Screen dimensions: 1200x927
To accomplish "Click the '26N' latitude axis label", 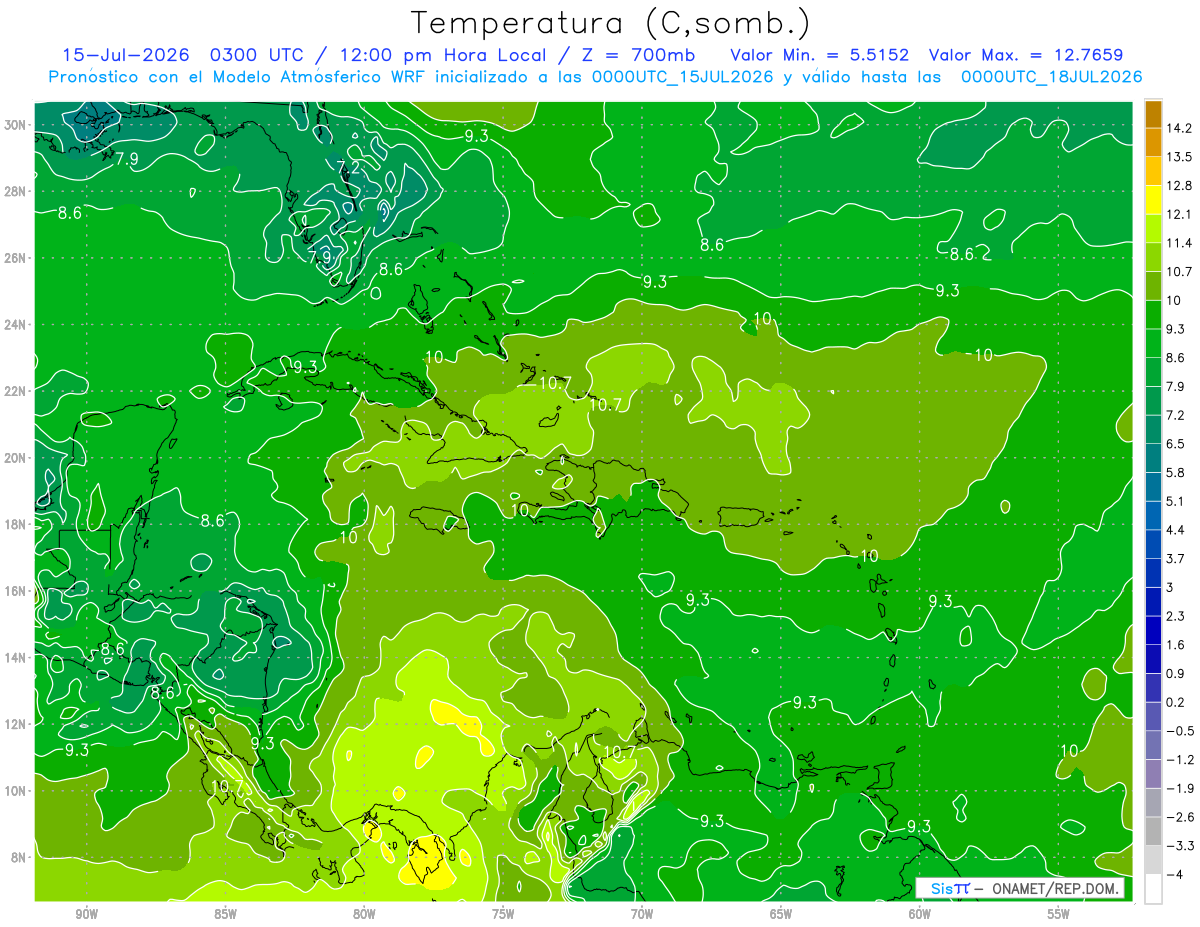I will click(x=14, y=258).
